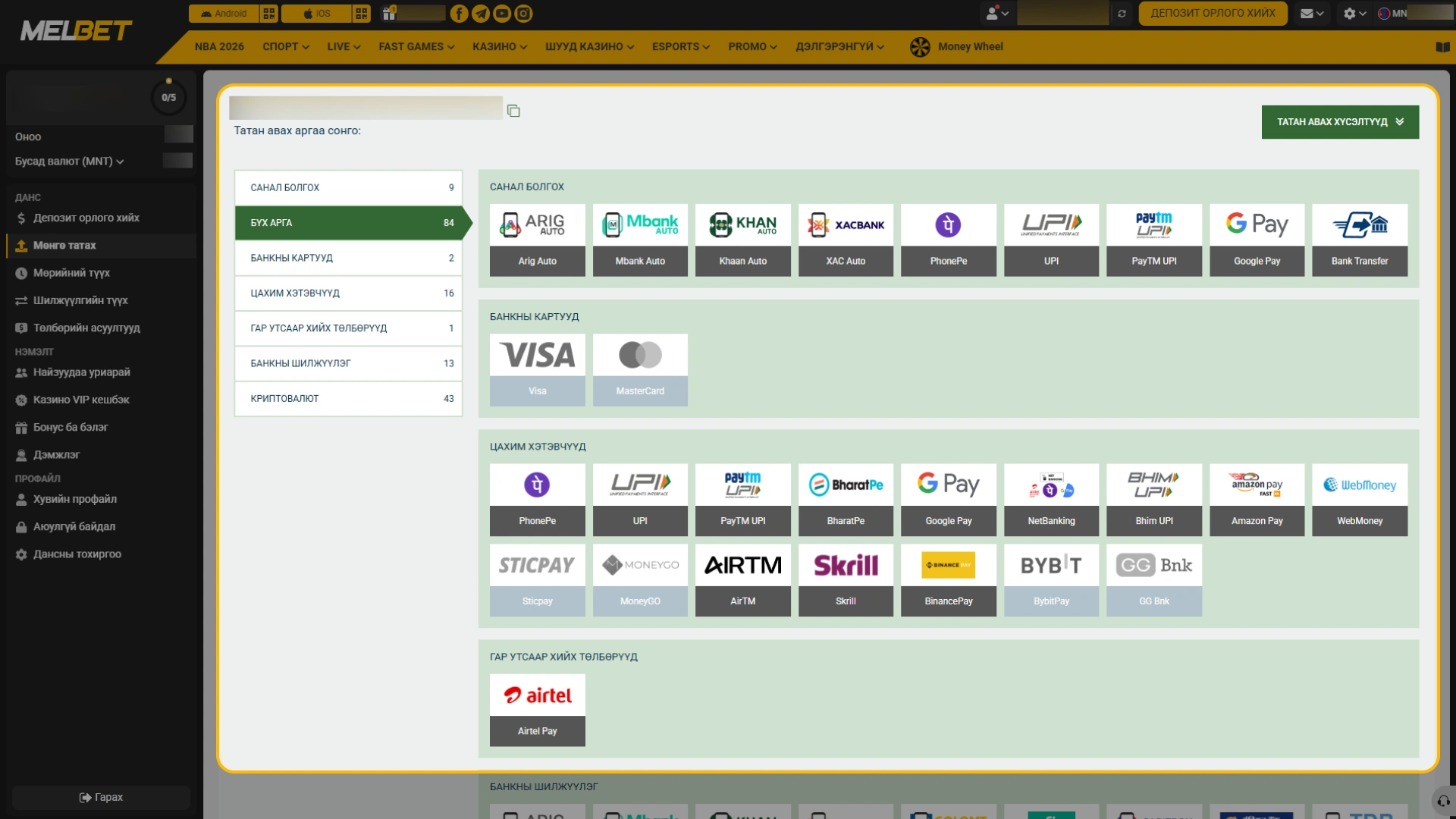Select the WebMoney tile
The image size is (1456, 819).
pos(1360,500)
